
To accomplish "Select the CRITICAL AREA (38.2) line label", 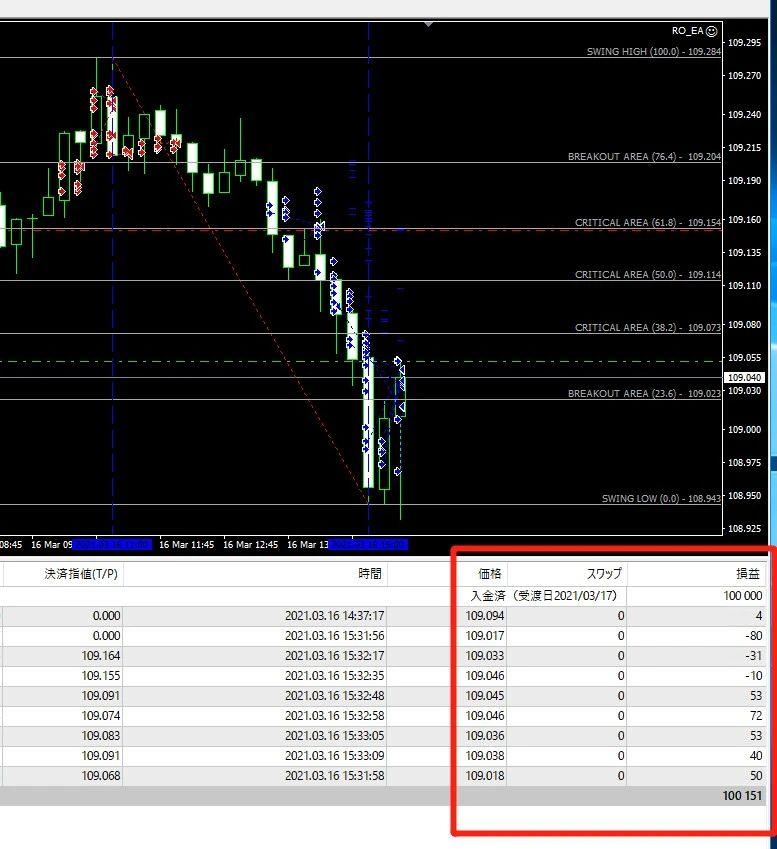I will [x=647, y=328].
